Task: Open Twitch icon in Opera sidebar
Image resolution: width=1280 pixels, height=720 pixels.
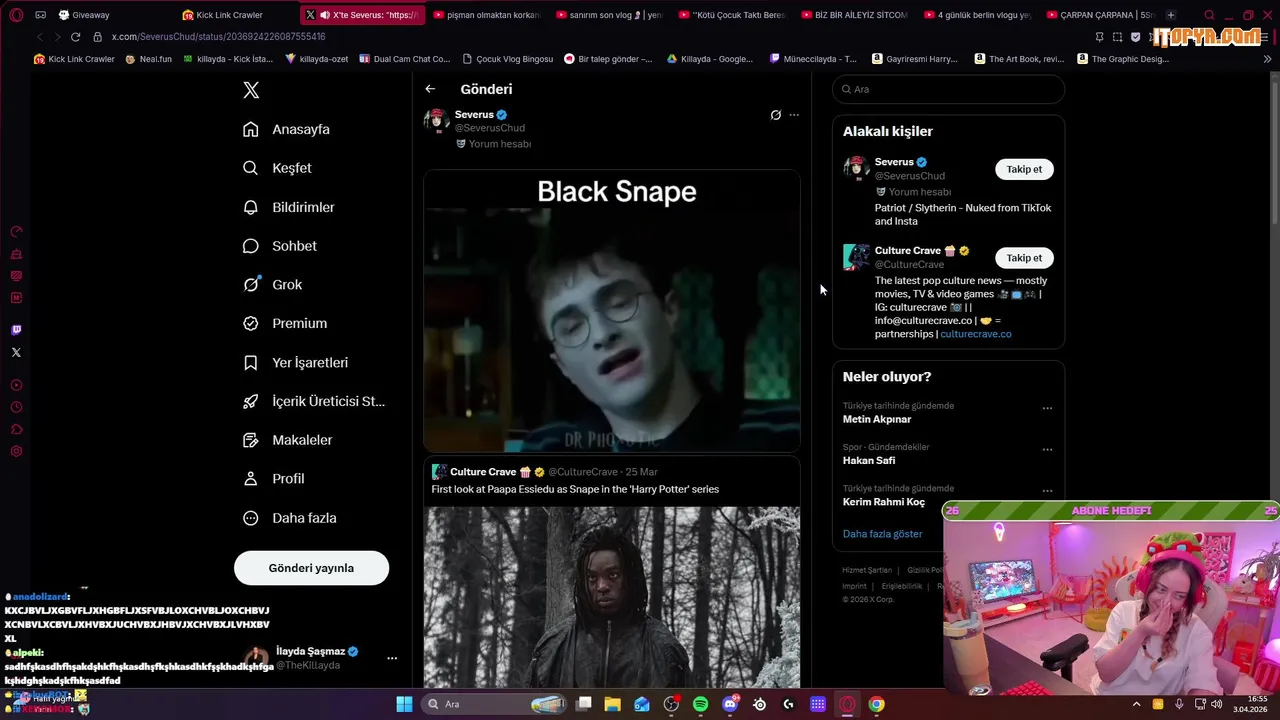Action: (x=16, y=330)
